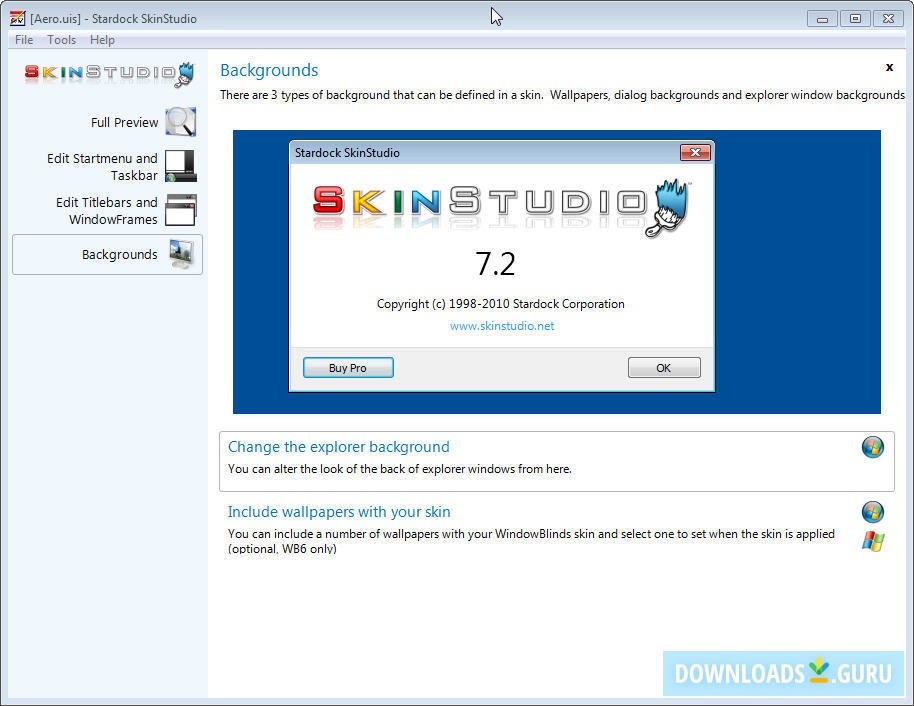
Task: Minimize the SkinStudio main window
Action: (822, 19)
